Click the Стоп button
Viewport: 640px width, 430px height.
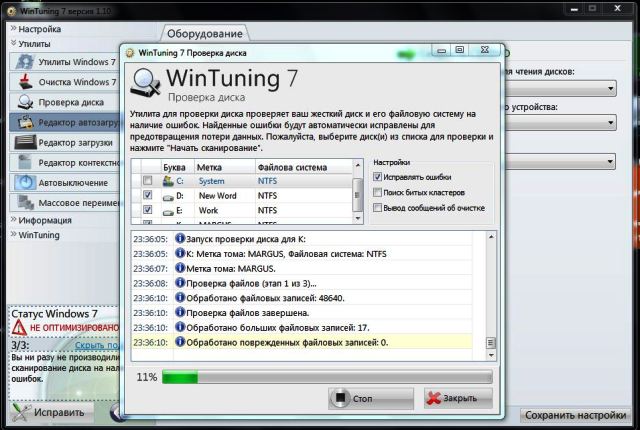(371, 398)
